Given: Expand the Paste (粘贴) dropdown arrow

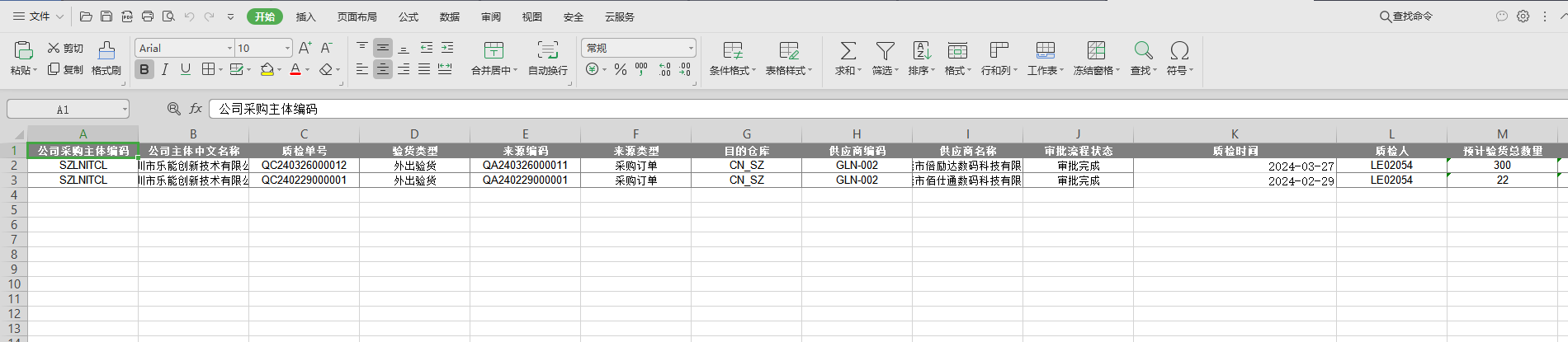Looking at the screenshot, I should coord(35,71).
